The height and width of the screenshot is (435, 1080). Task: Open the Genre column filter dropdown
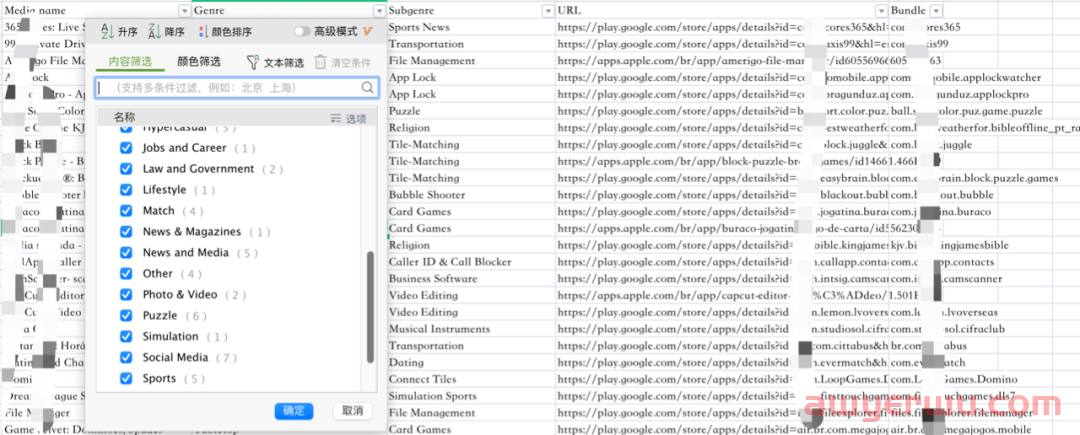coord(379,11)
